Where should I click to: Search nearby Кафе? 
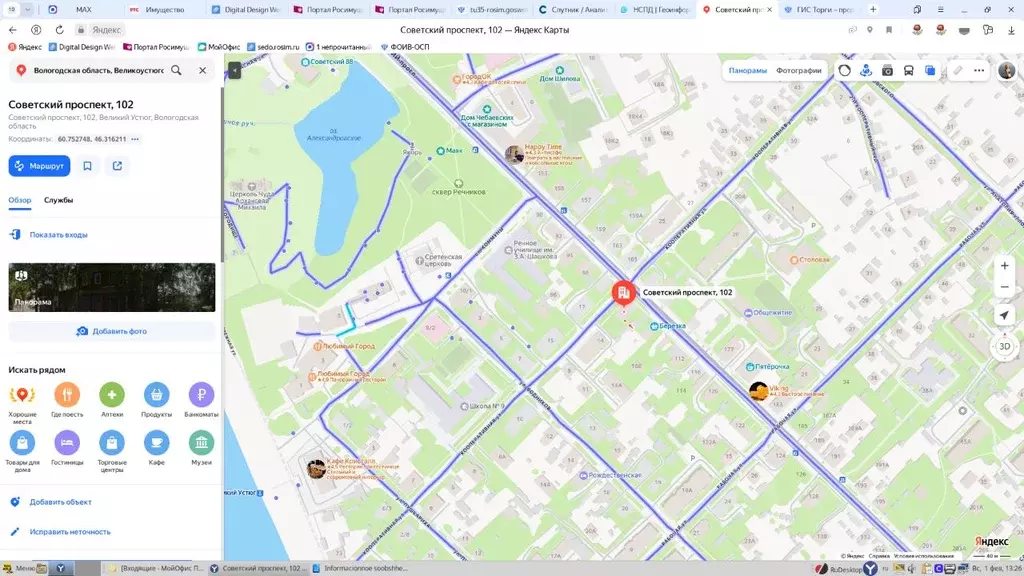tap(157, 448)
